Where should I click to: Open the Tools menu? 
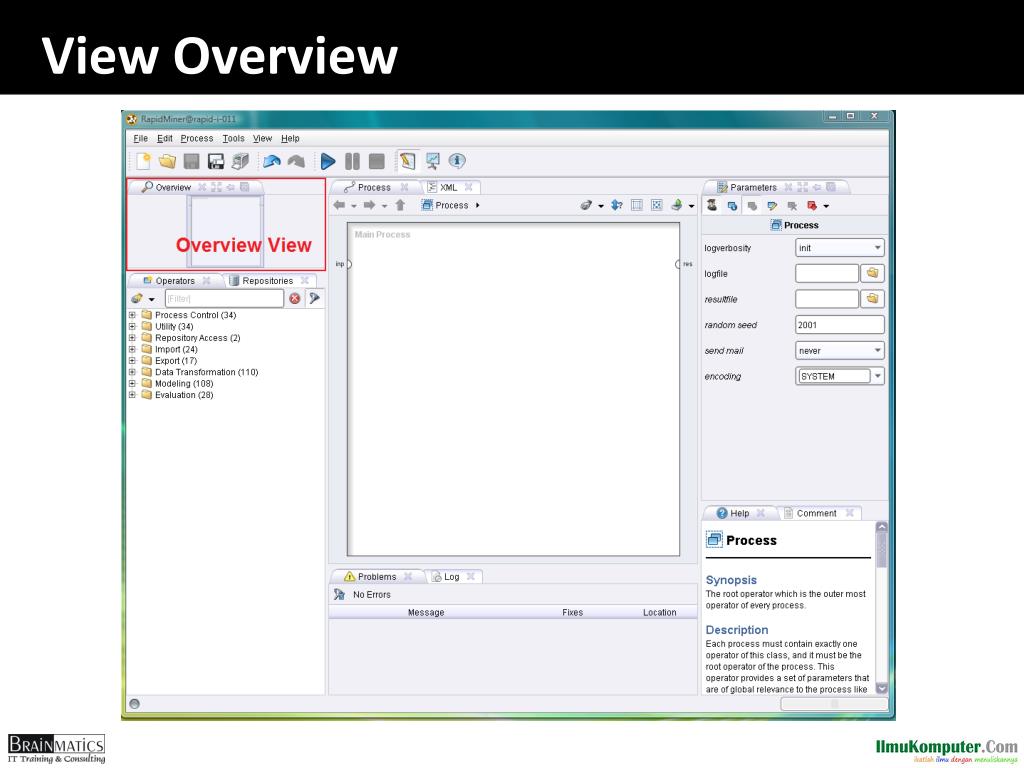pyautogui.click(x=233, y=138)
